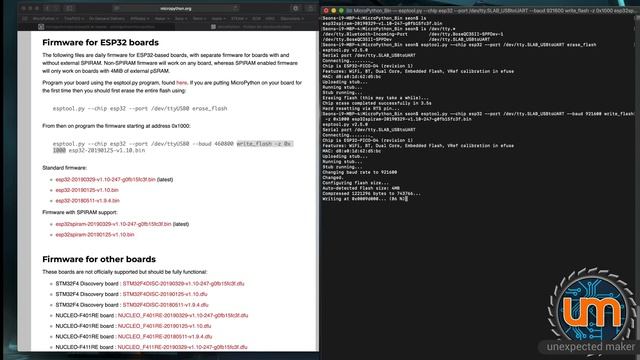Viewport: 640px width, 360px height.
Task: Click 'Chip erase completed successfully' terminal line
Action: point(377,103)
